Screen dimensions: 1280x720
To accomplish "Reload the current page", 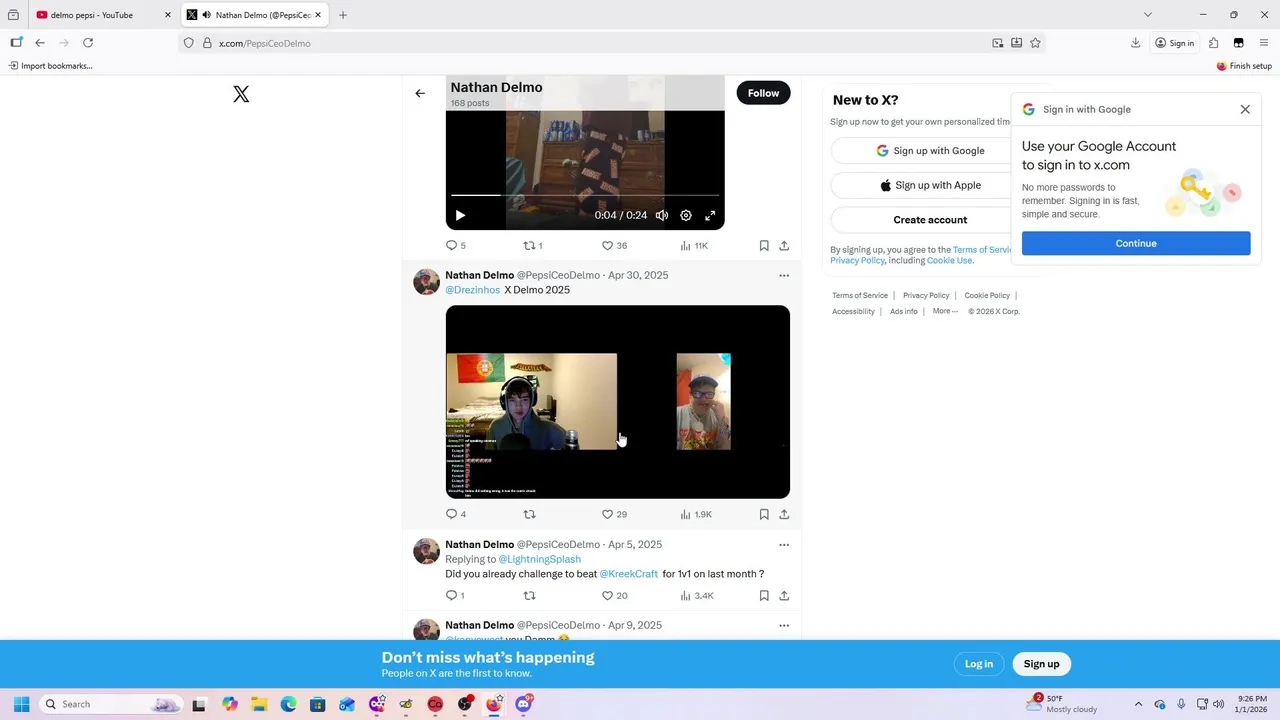I will (x=88, y=43).
